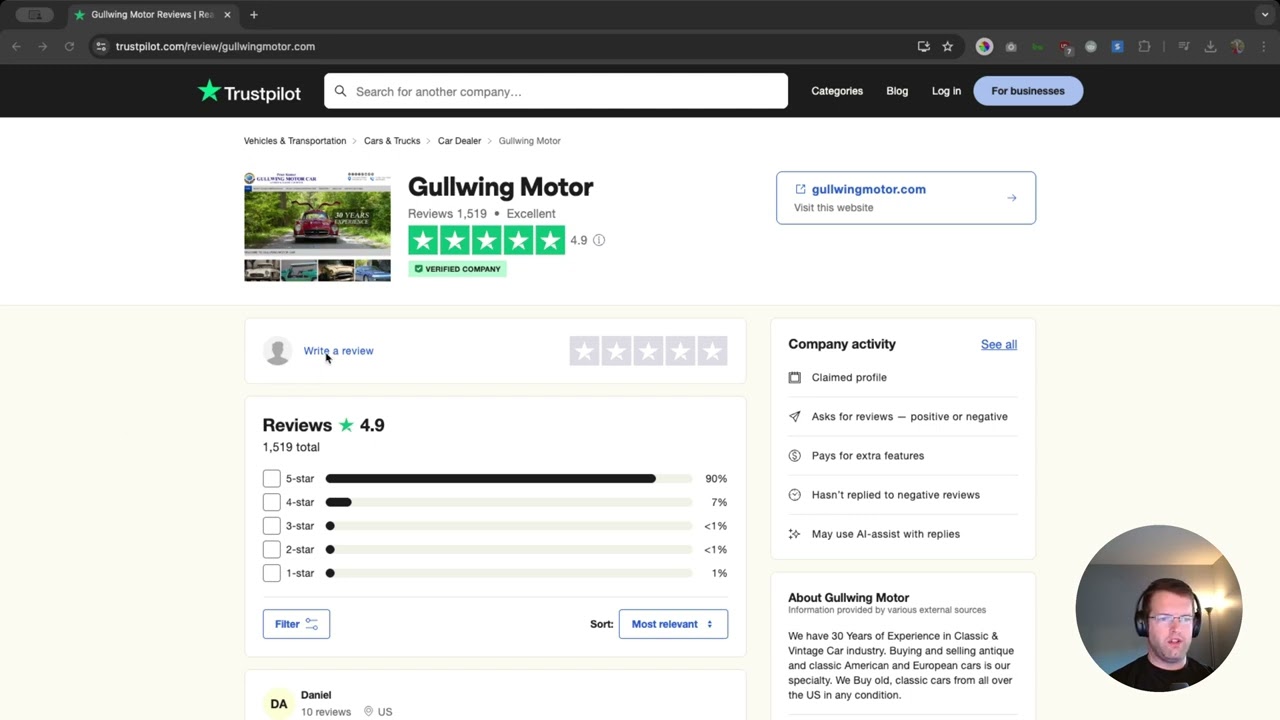Click the Trustpilot logo
Image resolution: width=1280 pixels, height=720 pixels.
(249, 92)
